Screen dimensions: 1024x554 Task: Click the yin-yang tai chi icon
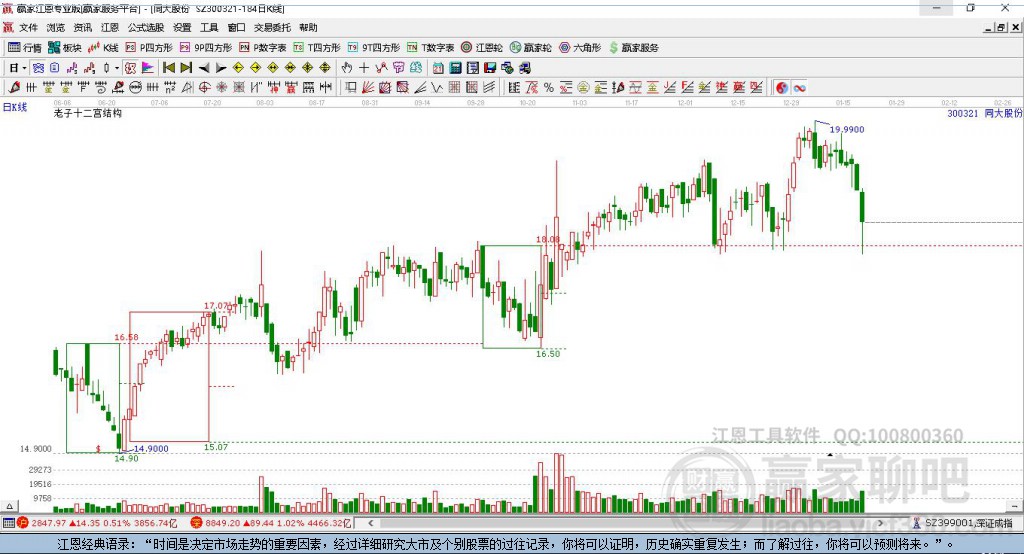[x=782, y=88]
